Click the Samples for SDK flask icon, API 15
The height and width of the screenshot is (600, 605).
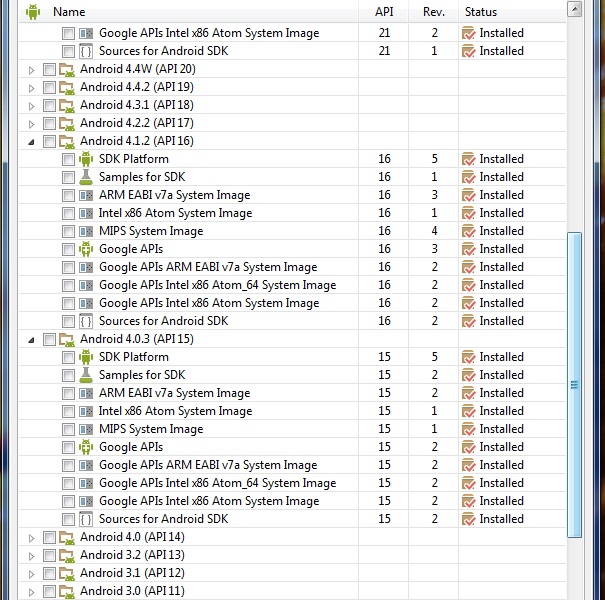click(86, 375)
